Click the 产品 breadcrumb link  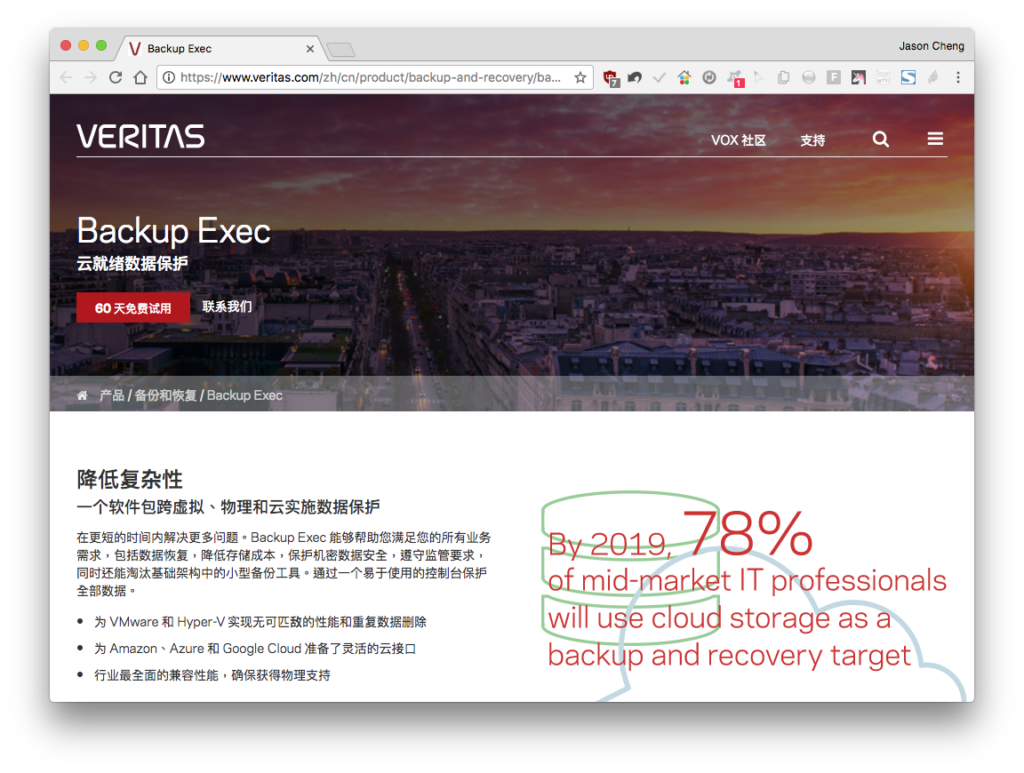coord(112,396)
